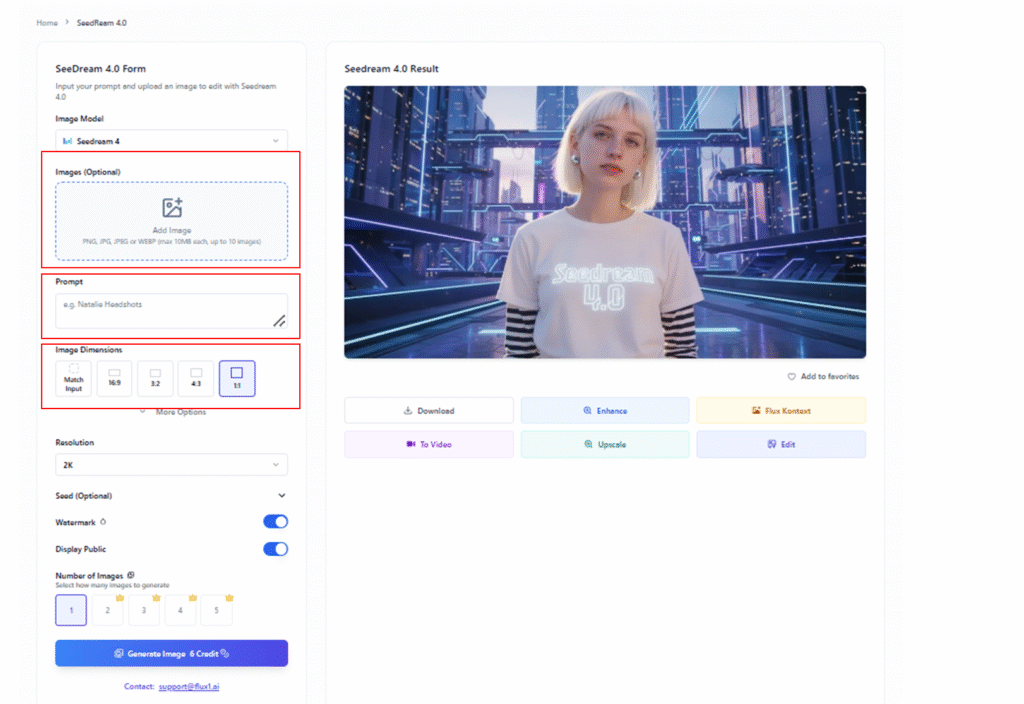
Task: Expand the Seed (Optional) section
Action: [172, 496]
